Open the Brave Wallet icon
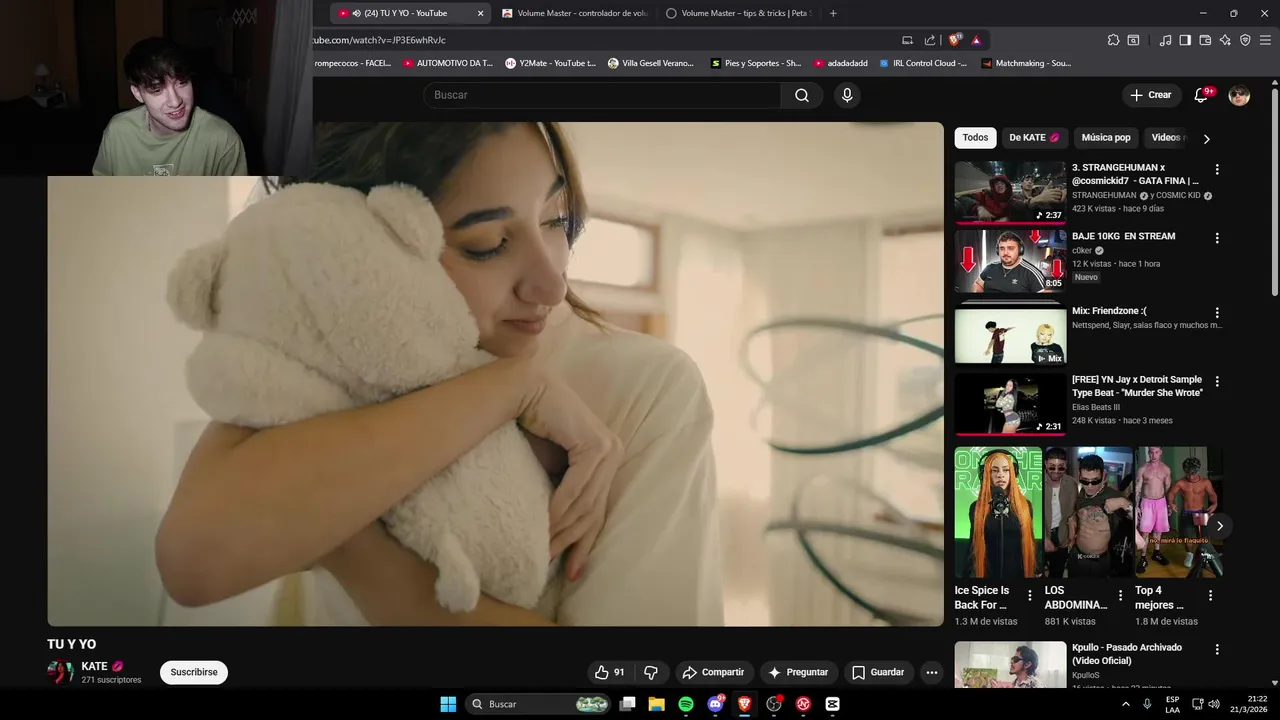 tap(1205, 40)
